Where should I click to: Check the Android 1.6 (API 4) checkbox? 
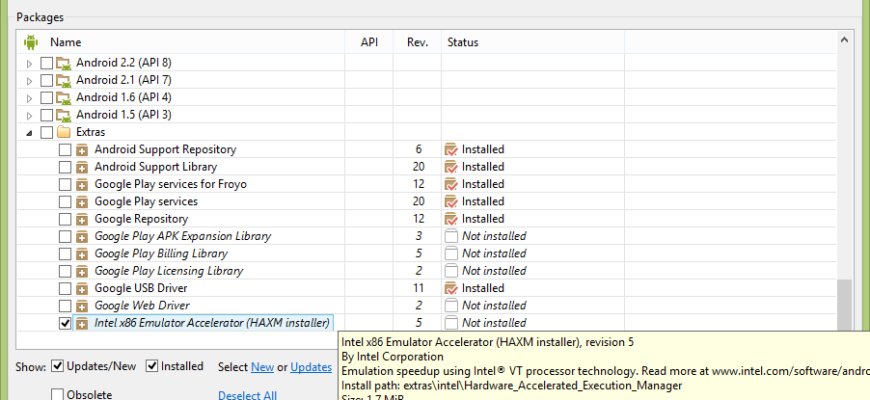47,98
